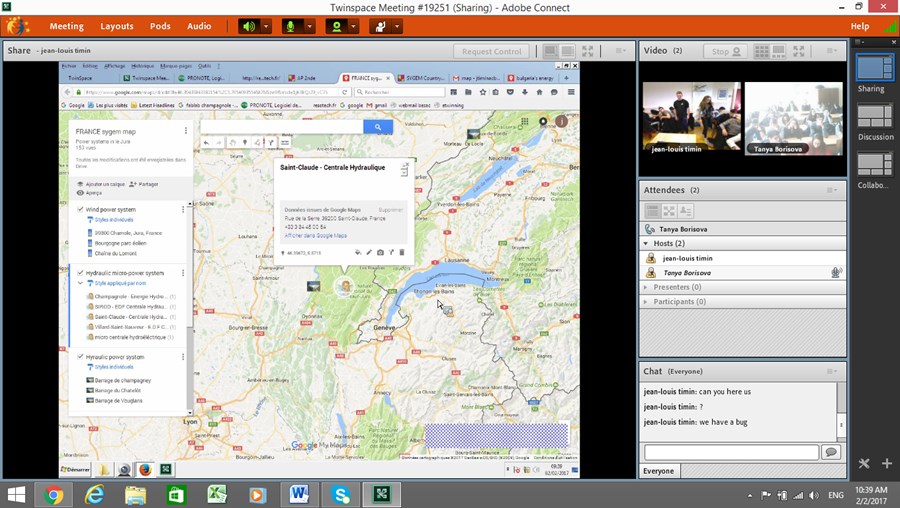Viewport: 900px width, 508px height.
Task: Click the Stop video button
Action: [721, 51]
